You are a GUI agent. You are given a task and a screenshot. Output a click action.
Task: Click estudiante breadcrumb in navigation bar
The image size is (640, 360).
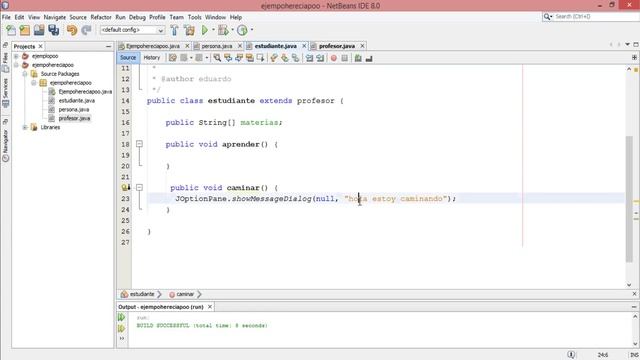[x=142, y=294]
